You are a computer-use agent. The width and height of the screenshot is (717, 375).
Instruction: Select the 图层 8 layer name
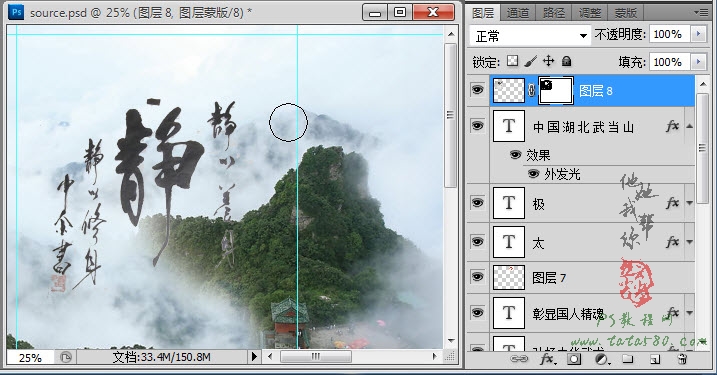[x=595, y=91]
